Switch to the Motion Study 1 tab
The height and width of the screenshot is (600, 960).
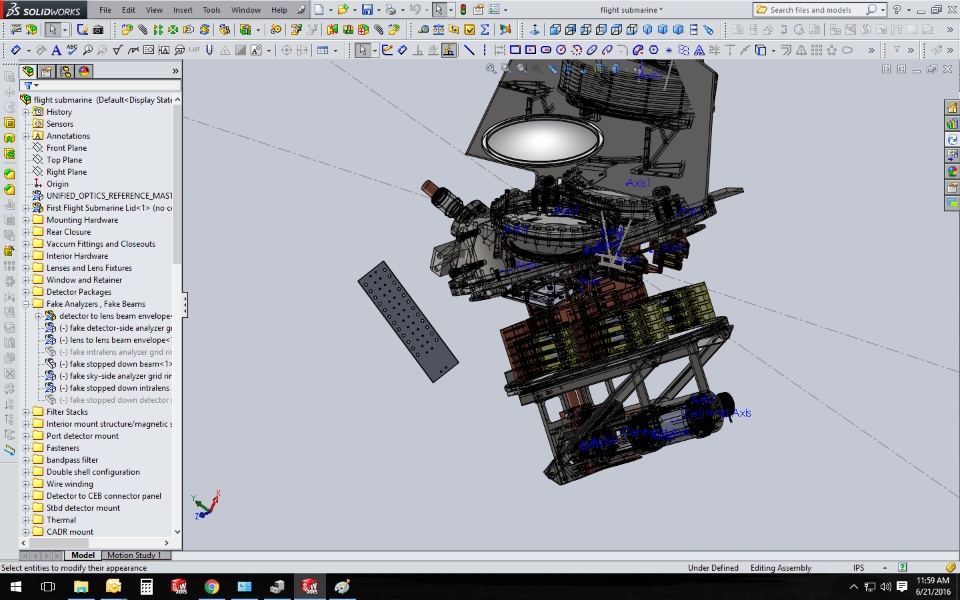pyautogui.click(x=133, y=555)
